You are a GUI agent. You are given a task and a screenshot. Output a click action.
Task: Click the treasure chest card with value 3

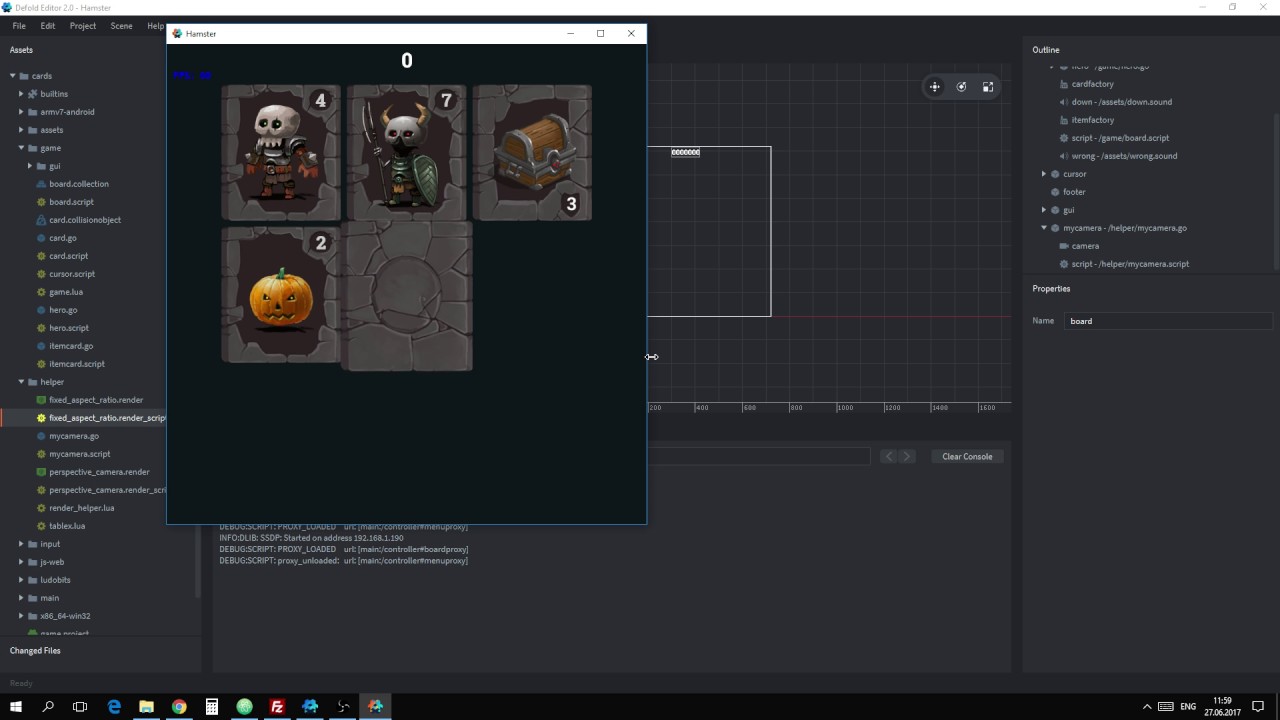click(532, 152)
